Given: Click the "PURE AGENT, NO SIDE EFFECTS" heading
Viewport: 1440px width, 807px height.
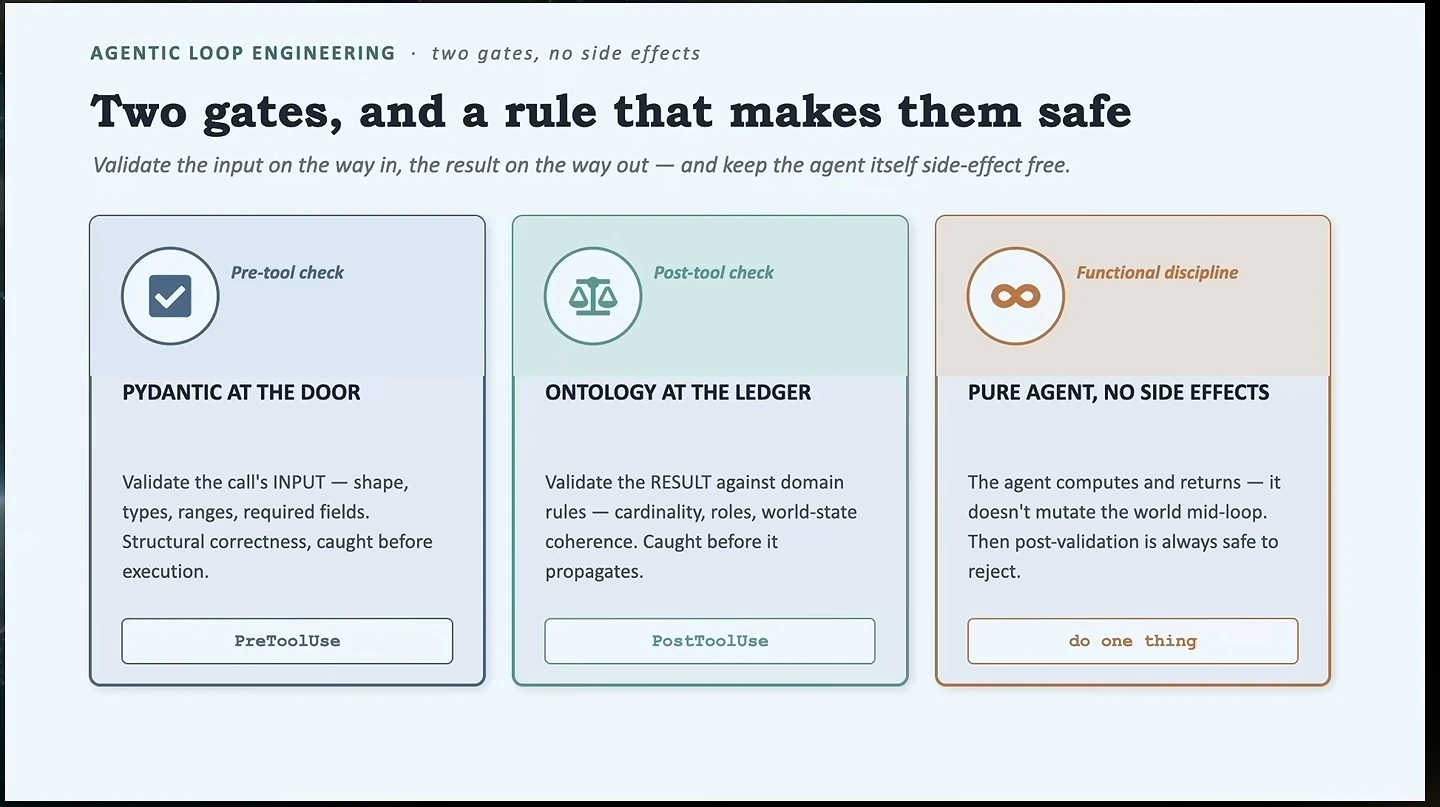Looking at the screenshot, I should tap(1118, 393).
